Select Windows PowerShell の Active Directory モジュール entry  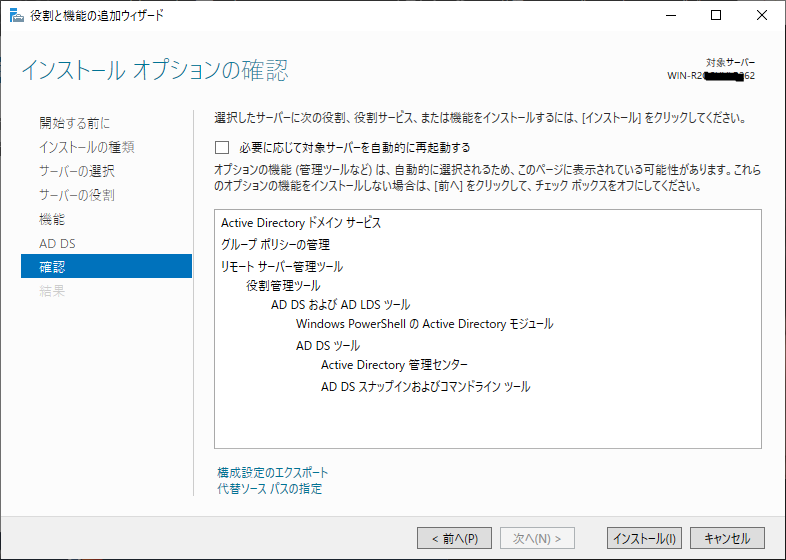pyautogui.click(x=425, y=324)
